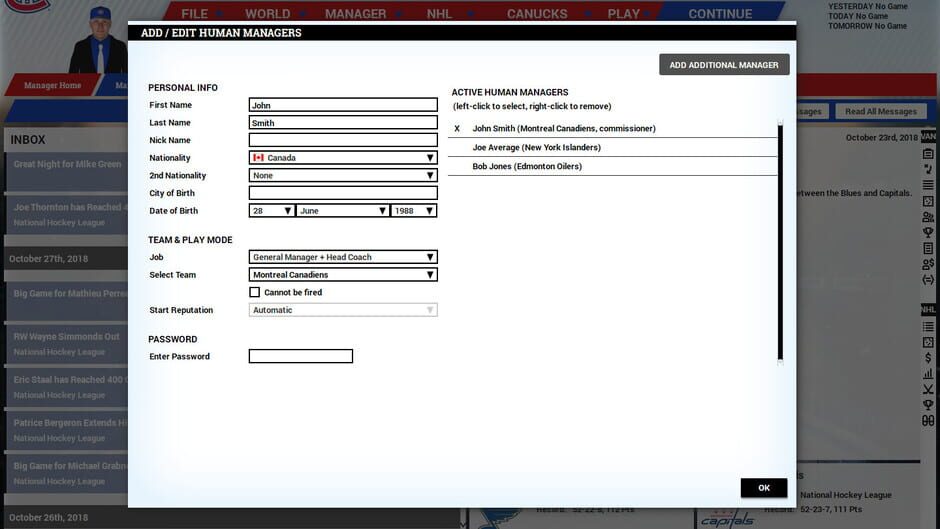Open the WORLD menu

click(x=267, y=13)
